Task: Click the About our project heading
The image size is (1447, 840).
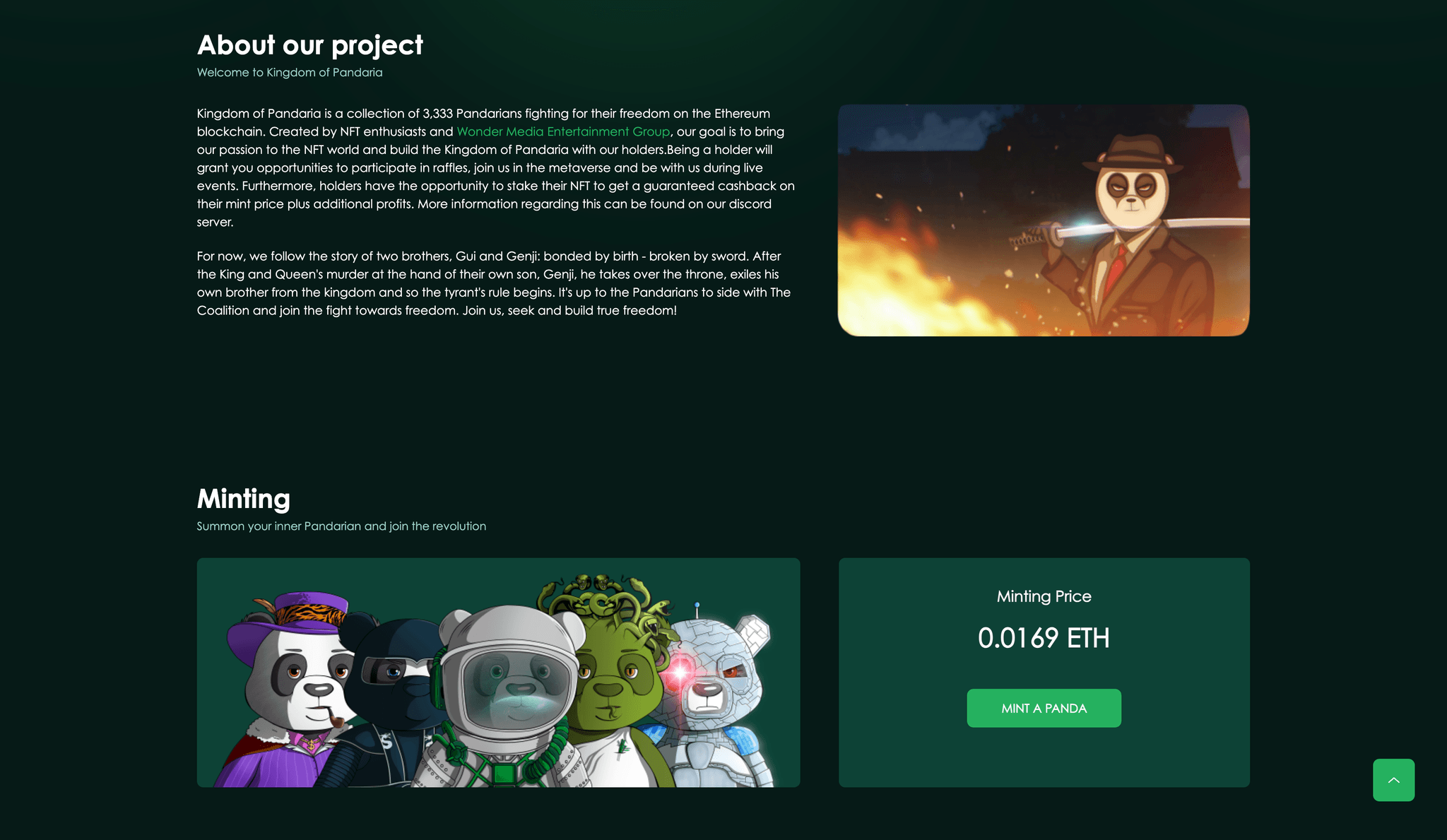Action: (309, 45)
